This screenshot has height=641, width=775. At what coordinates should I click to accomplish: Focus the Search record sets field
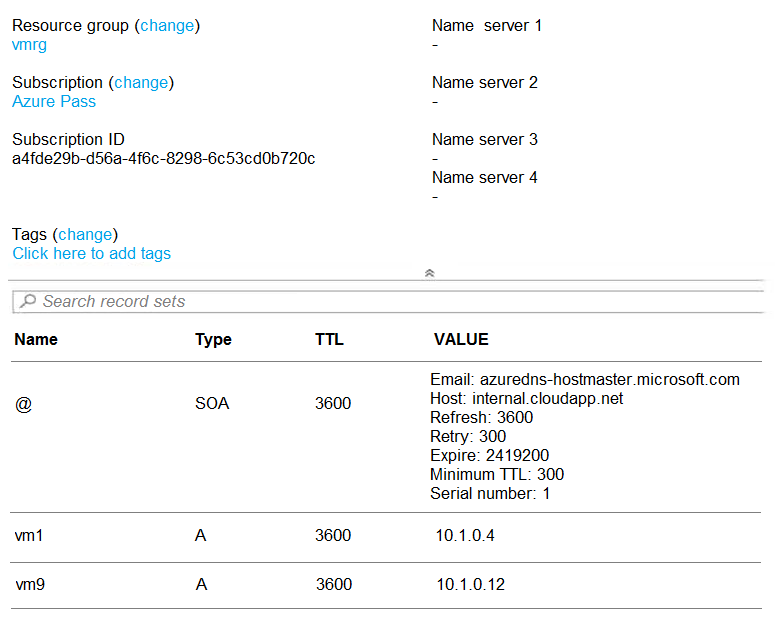pyautogui.click(x=388, y=301)
